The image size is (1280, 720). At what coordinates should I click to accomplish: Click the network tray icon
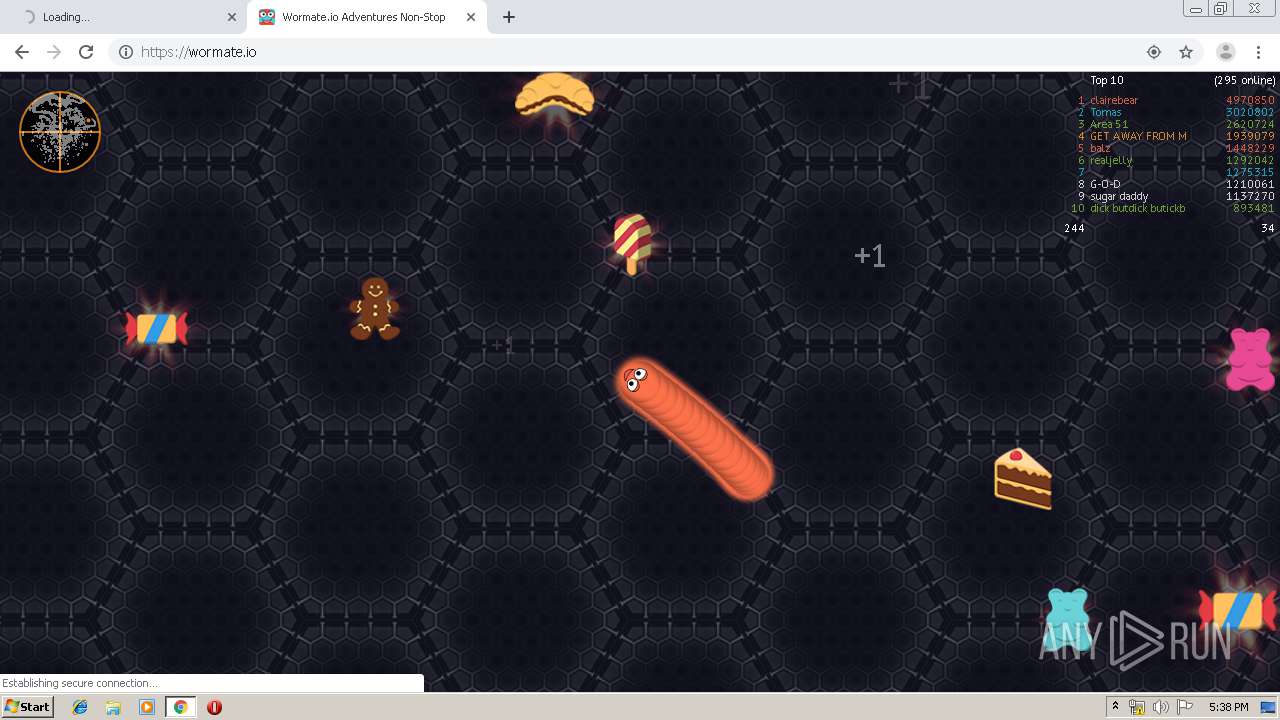[1137, 707]
